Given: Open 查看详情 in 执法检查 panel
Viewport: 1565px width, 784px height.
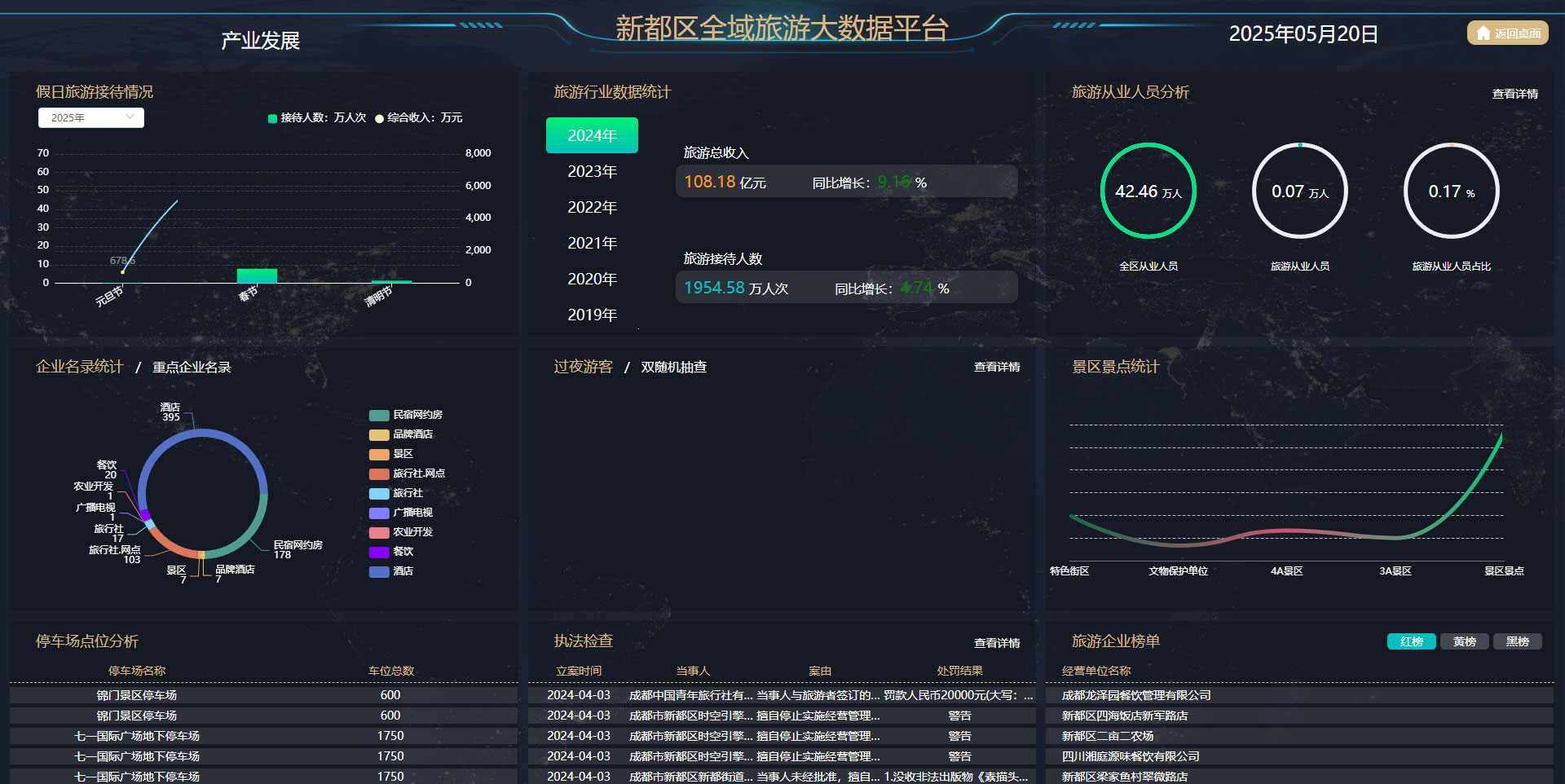Looking at the screenshot, I should pos(995,643).
